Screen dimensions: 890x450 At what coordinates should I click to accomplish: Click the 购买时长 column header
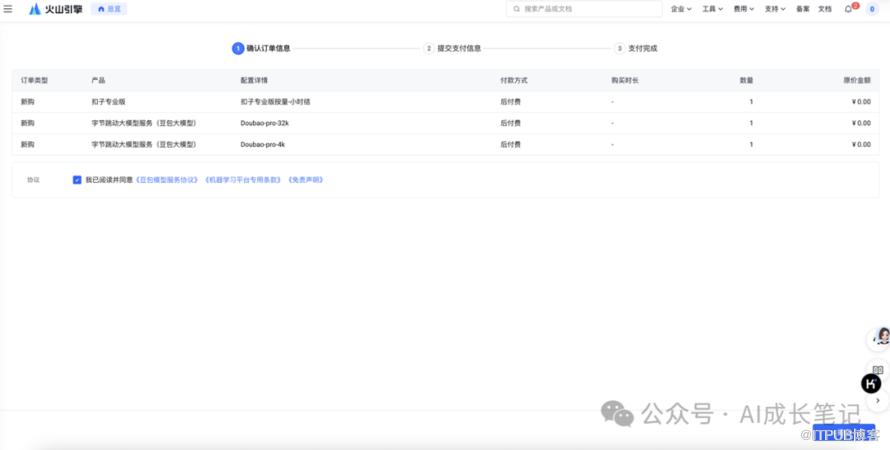click(x=625, y=81)
